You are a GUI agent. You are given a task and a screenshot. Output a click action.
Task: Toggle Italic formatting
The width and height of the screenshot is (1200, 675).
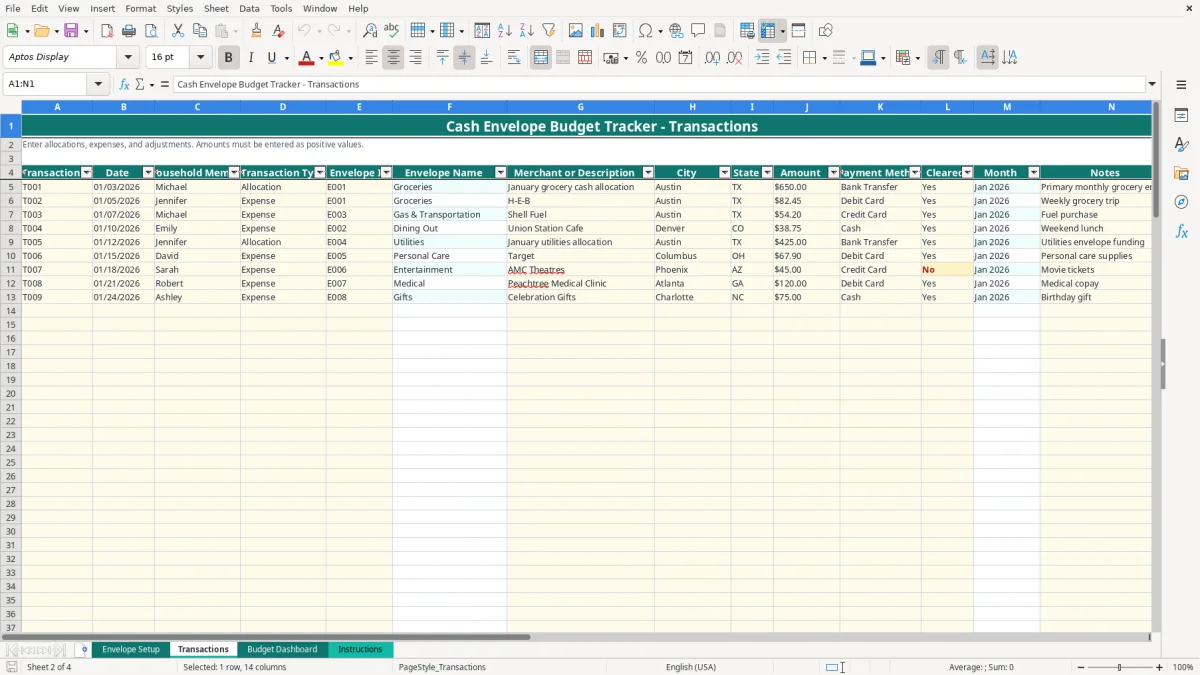tap(251, 58)
